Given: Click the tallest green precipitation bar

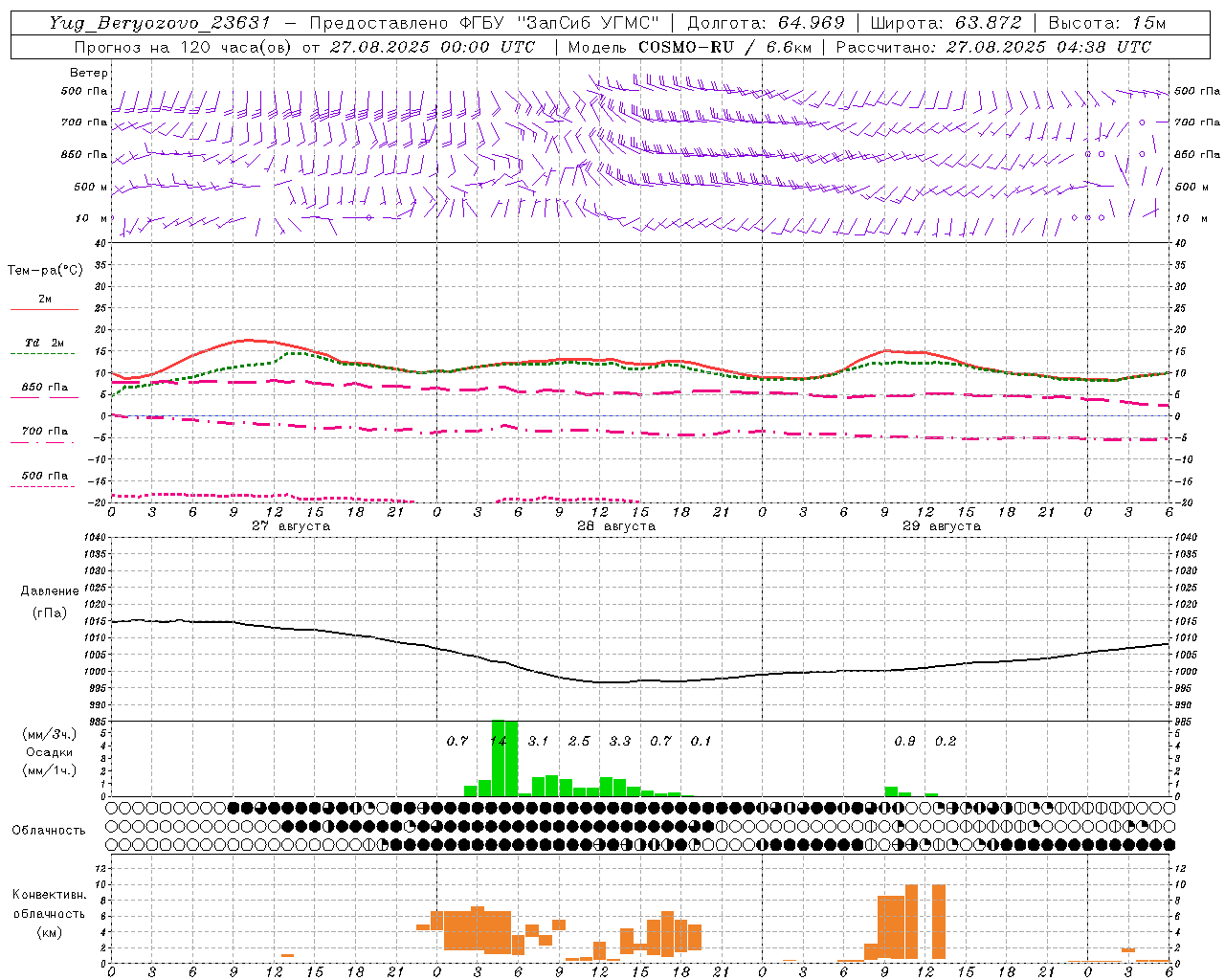Looking at the screenshot, I should 499,758.
